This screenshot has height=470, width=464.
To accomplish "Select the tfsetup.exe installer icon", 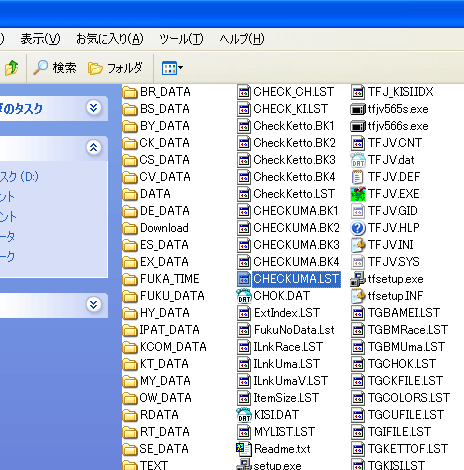I will coord(358,279).
